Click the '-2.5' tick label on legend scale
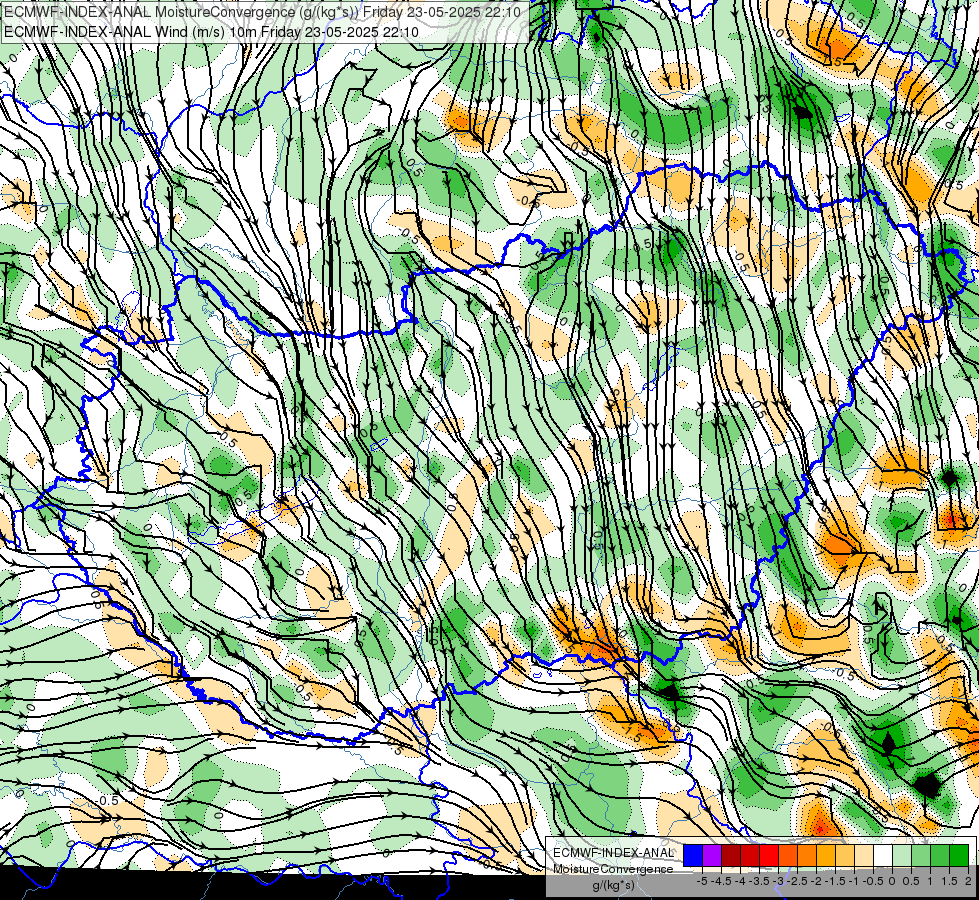 [x=797, y=881]
